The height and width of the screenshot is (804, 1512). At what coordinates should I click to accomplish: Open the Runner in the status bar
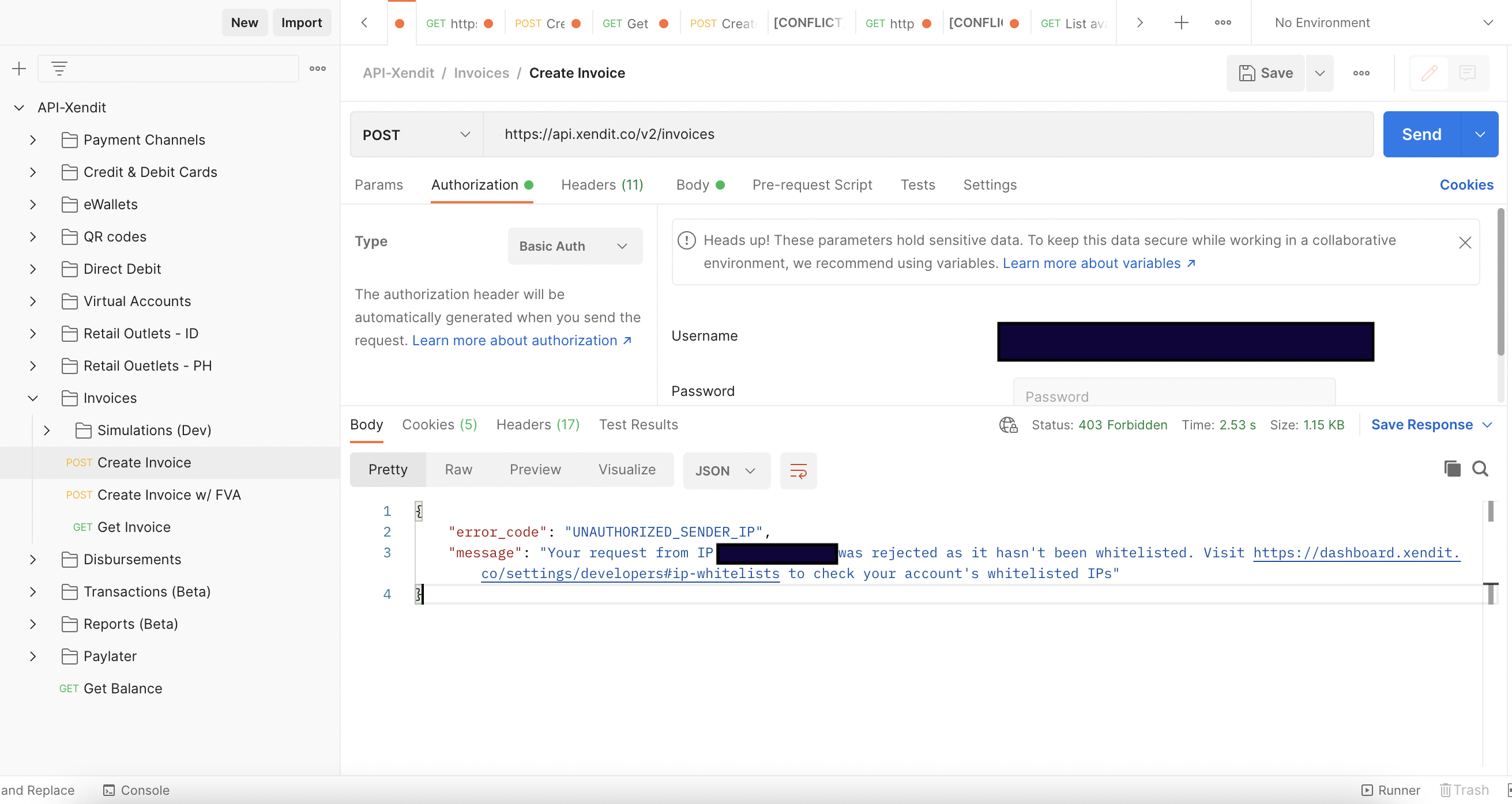click(1390, 790)
